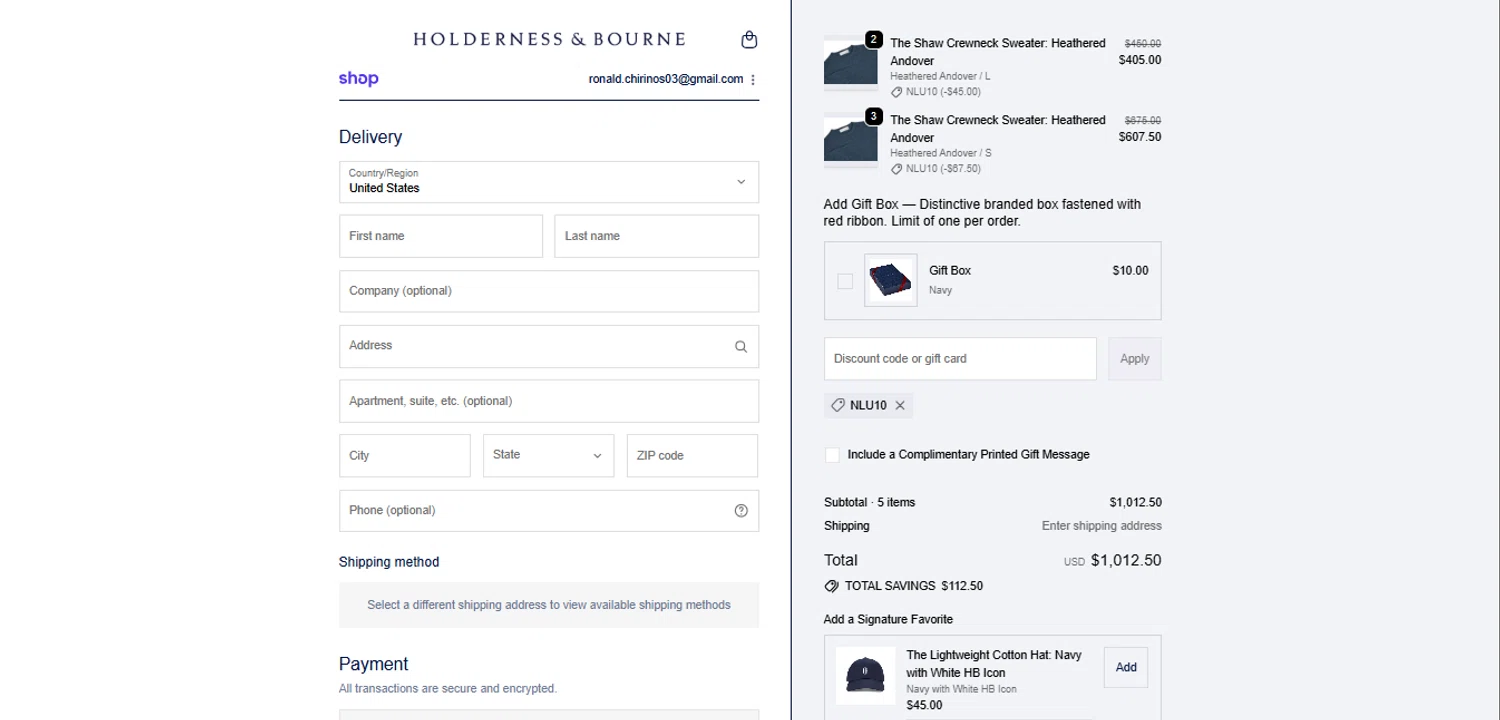This screenshot has width=1500, height=720.
Task: Click the quantity 2 badge on sweater
Action: point(874,39)
